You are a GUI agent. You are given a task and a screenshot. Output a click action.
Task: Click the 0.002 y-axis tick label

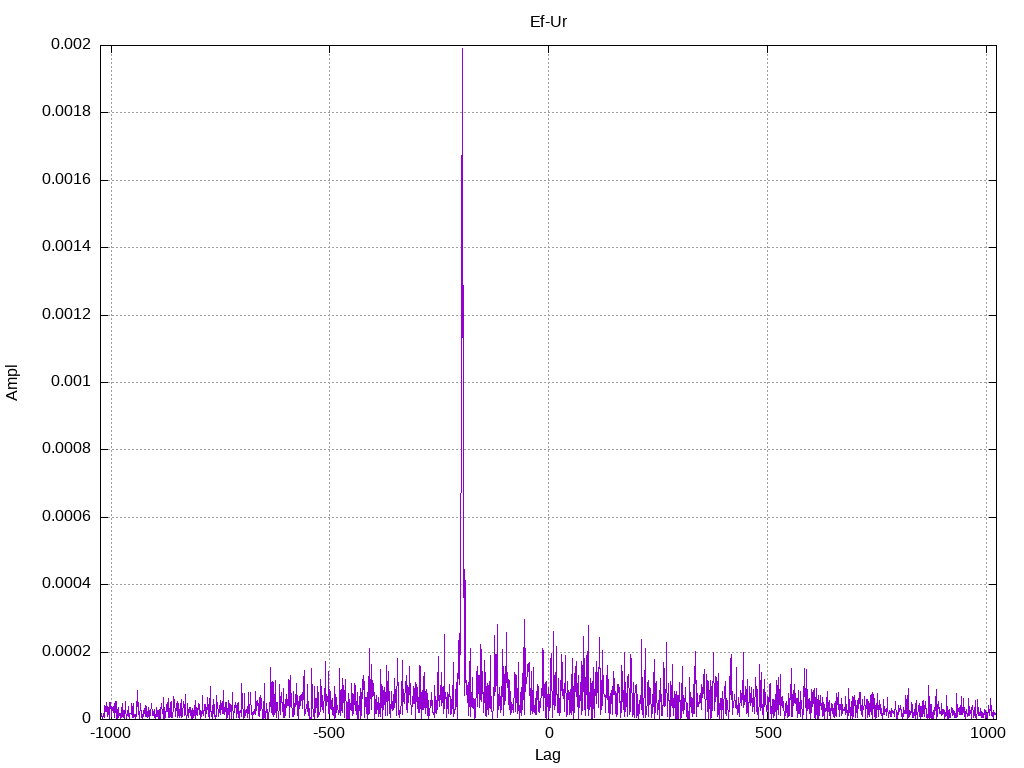(71, 44)
